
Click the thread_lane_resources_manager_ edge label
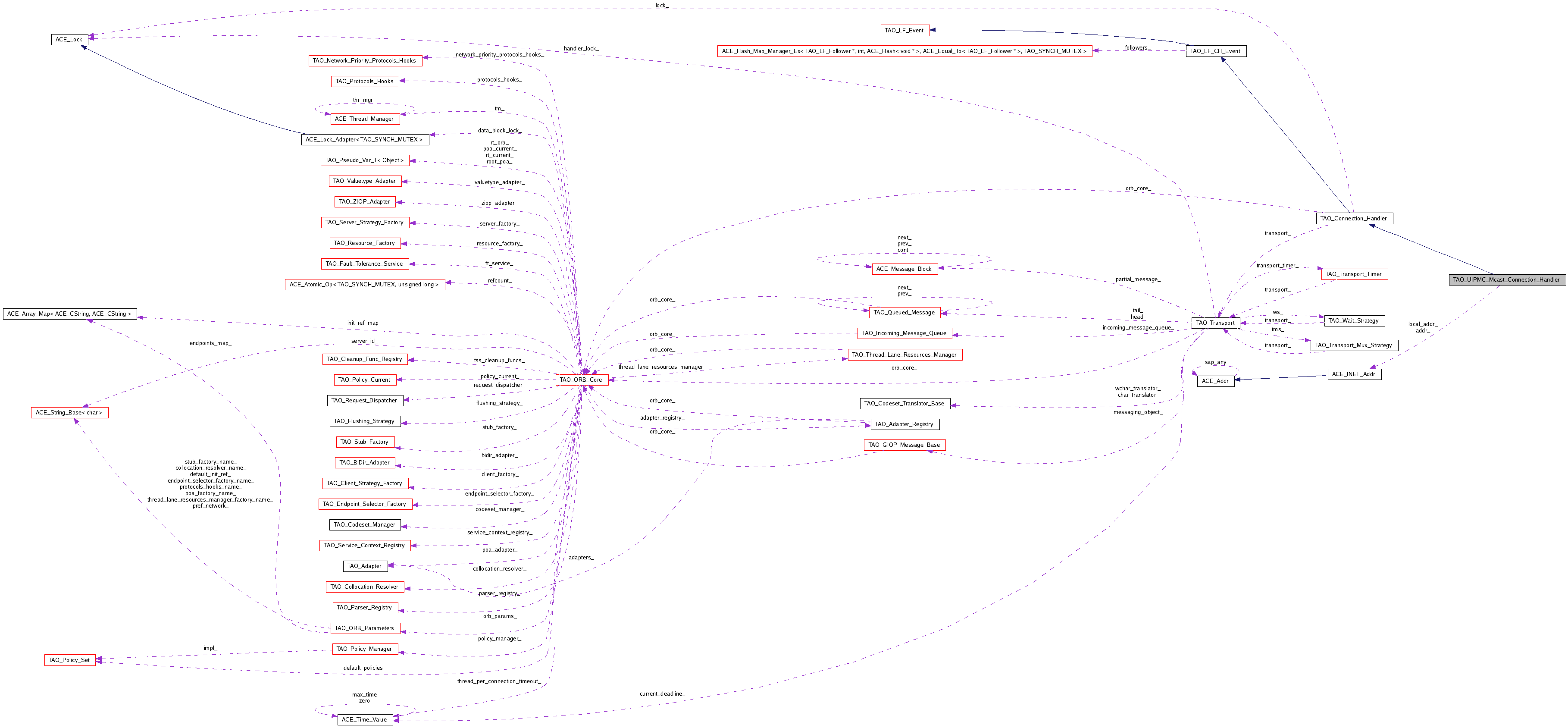point(662,367)
